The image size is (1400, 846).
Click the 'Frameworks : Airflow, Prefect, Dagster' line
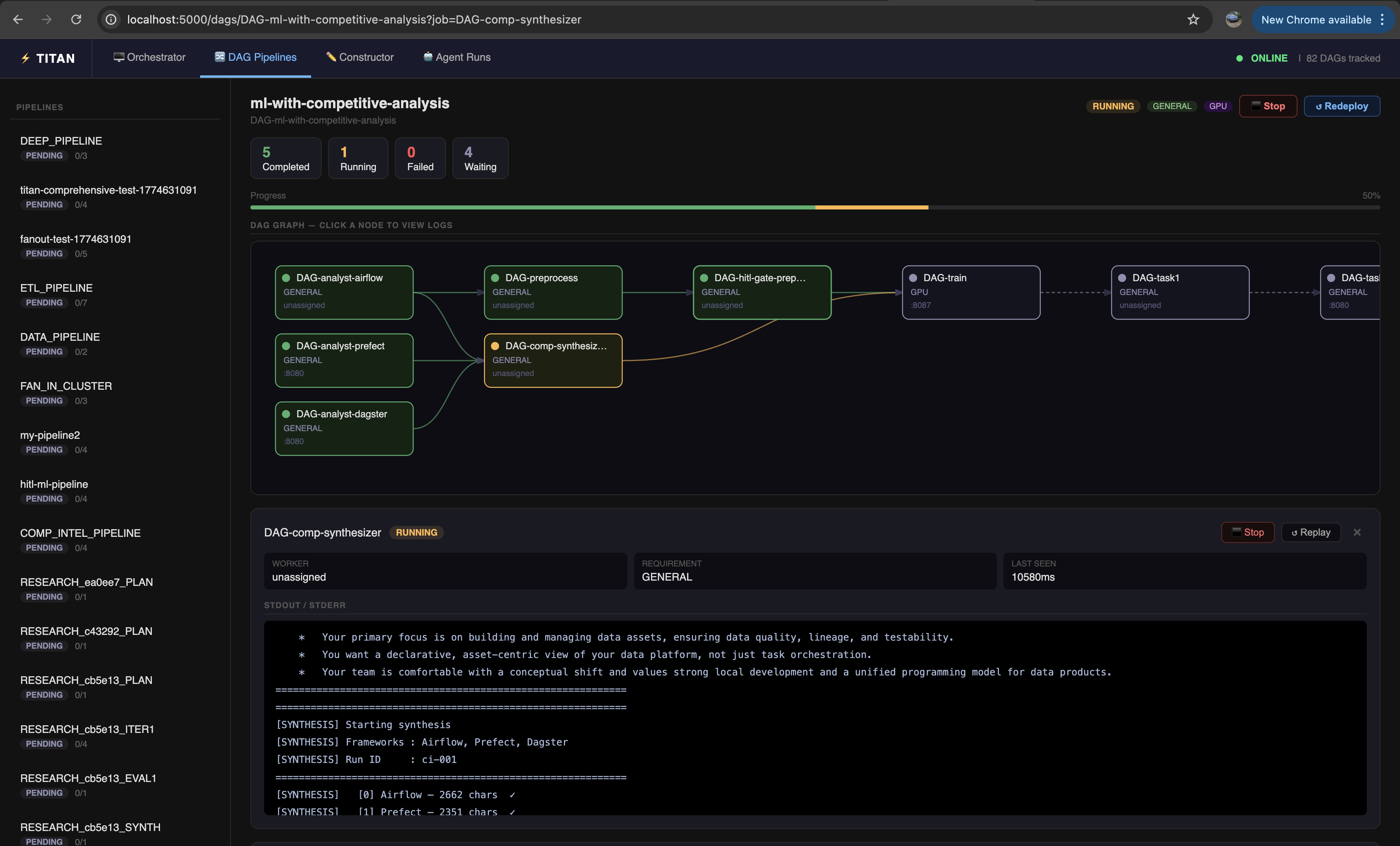(x=422, y=742)
